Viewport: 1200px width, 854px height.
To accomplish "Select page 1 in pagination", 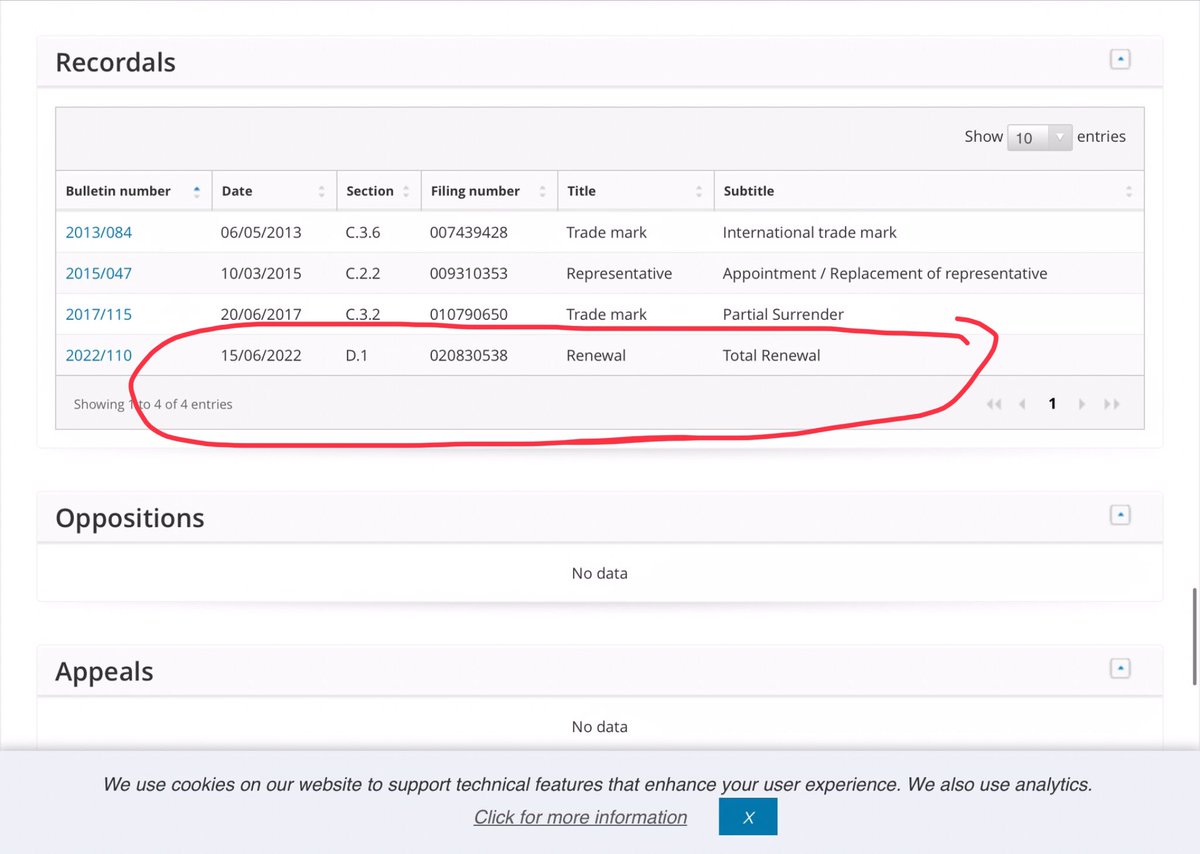I will tap(1052, 404).
